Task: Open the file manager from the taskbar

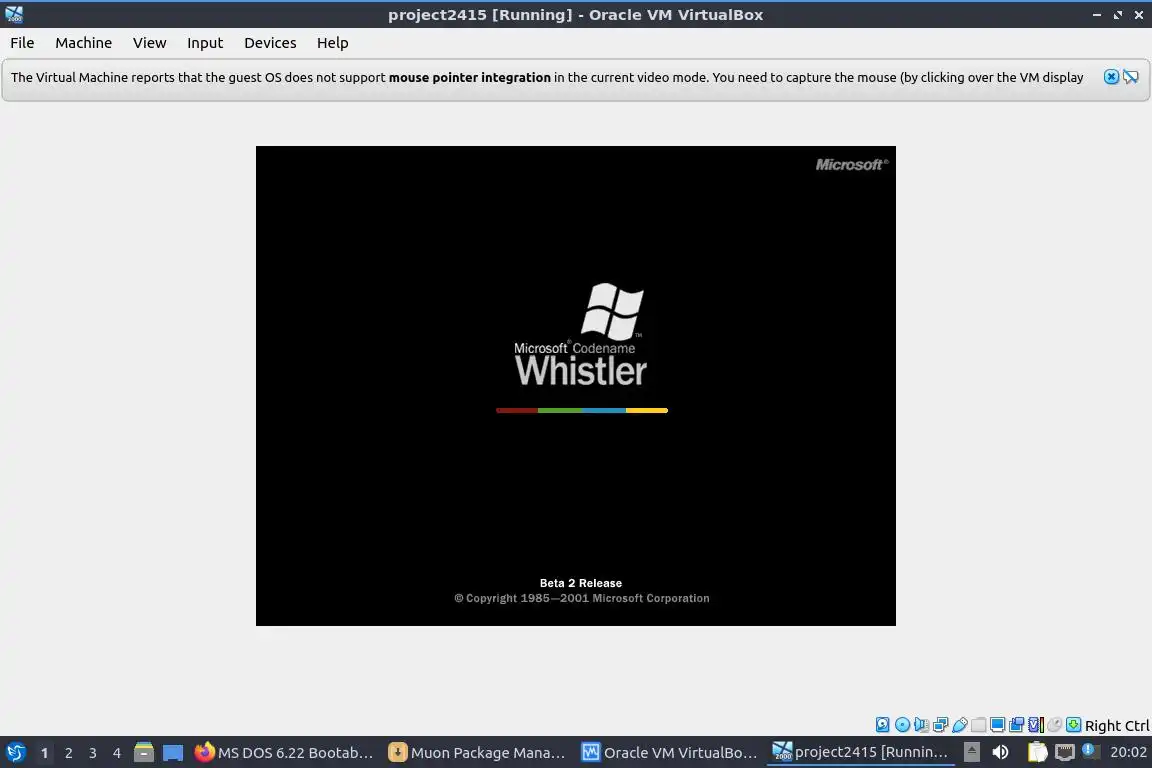Action: click(x=144, y=752)
